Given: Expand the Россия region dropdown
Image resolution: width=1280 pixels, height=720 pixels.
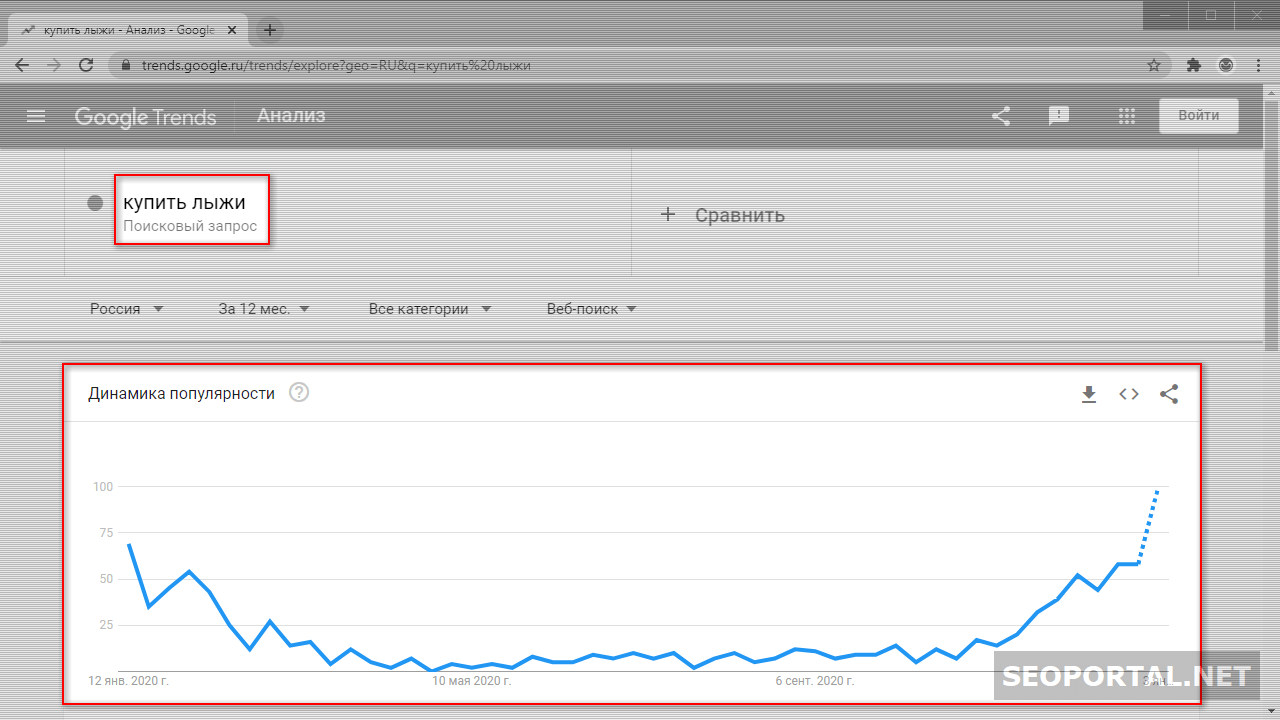Looking at the screenshot, I should pos(126,309).
